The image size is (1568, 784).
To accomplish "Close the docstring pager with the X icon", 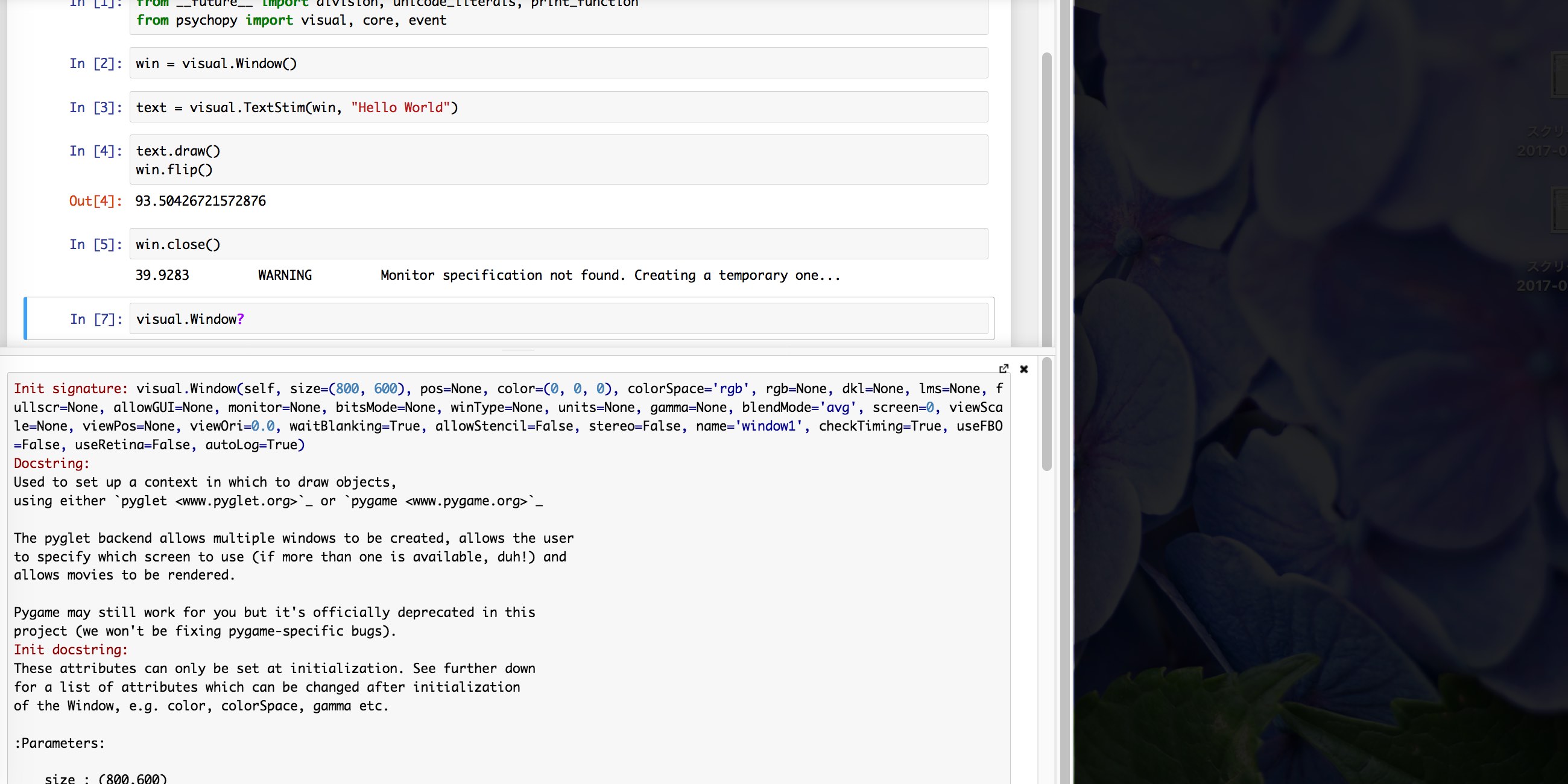I will point(1025,369).
